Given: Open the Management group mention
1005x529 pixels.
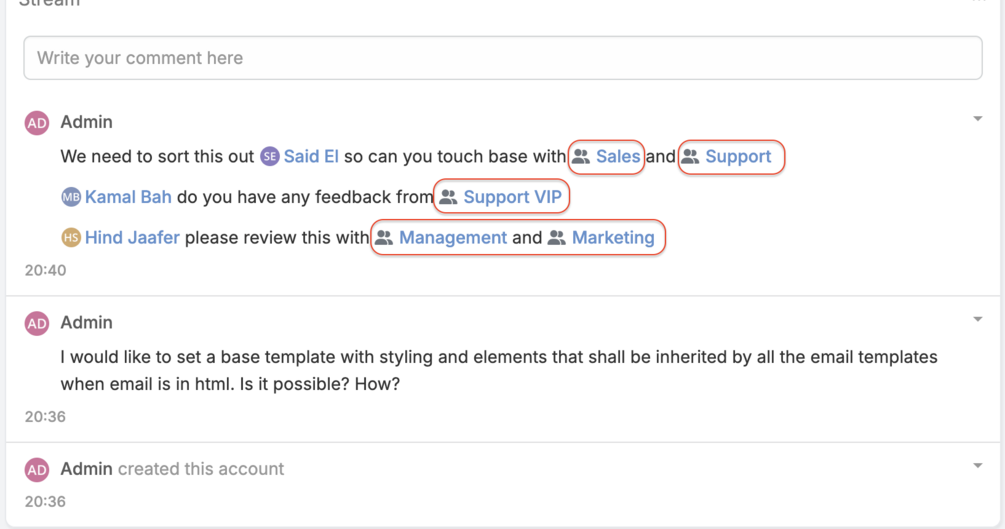Looking at the screenshot, I should (453, 238).
